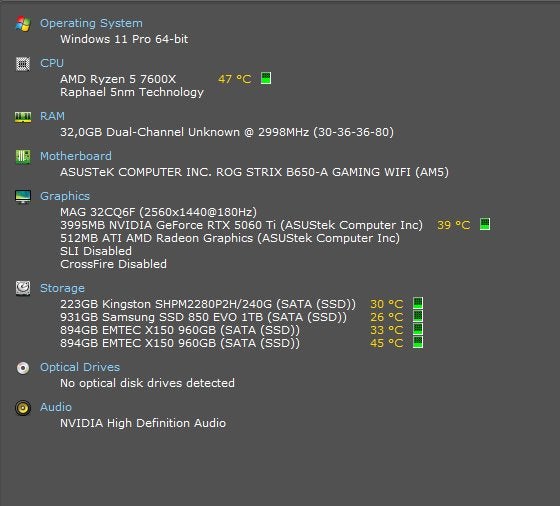Open the Storage section link
This screenshot has width=560, height=506.
(x=62, y=288)
